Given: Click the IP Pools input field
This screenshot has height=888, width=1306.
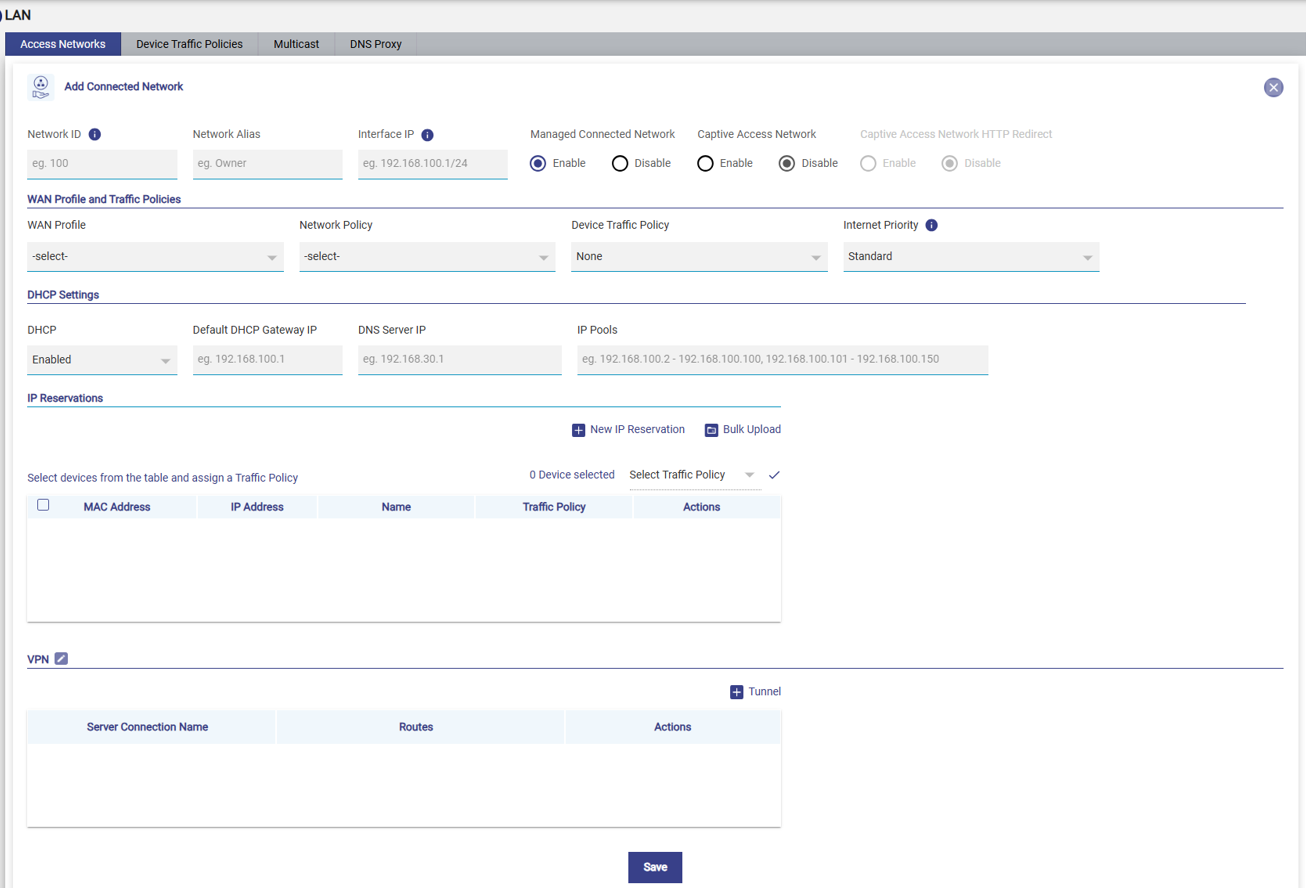Looking at the screenshot, I should tap(782, 359).
